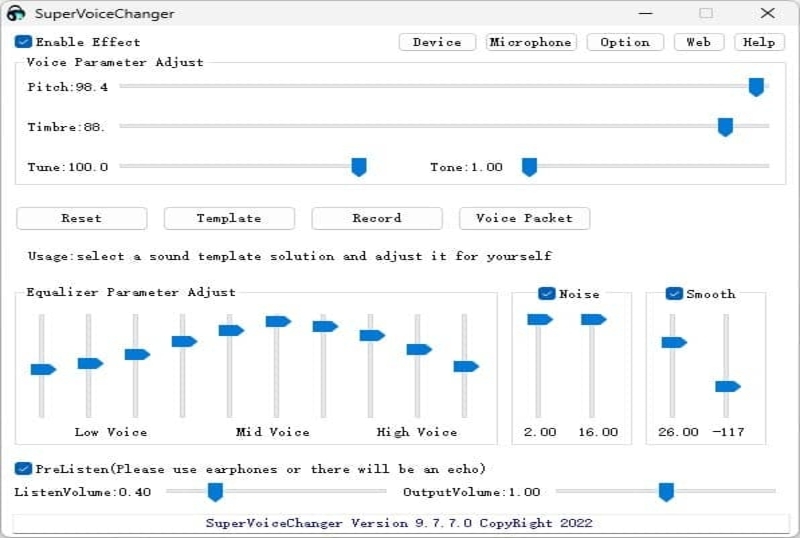Click the Tune:100.0 value label
Viewport: 800px width, 538px height.
coord(68,167)
